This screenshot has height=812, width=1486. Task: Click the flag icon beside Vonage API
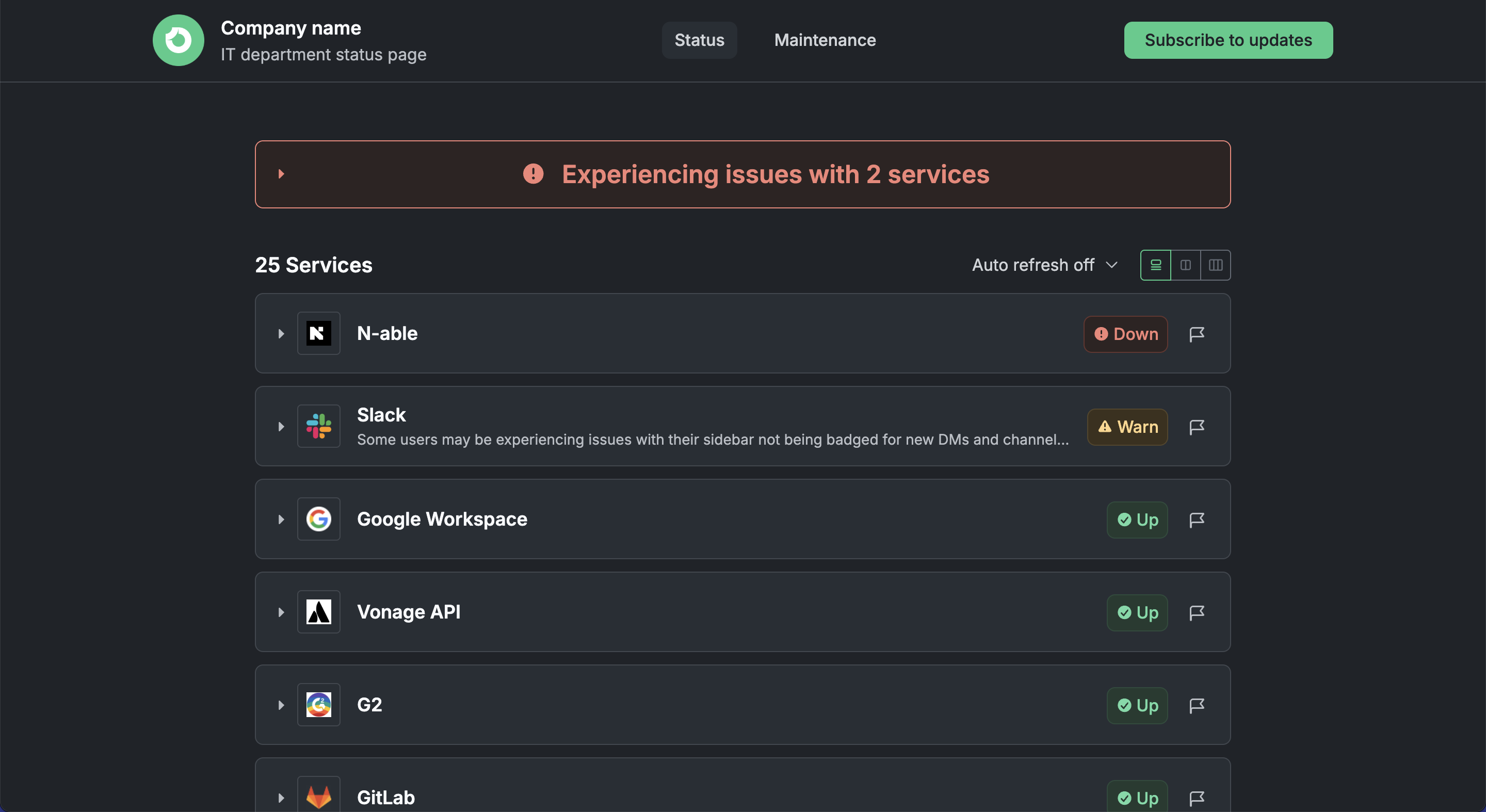pyautogui.click(x=1197, y=612)
